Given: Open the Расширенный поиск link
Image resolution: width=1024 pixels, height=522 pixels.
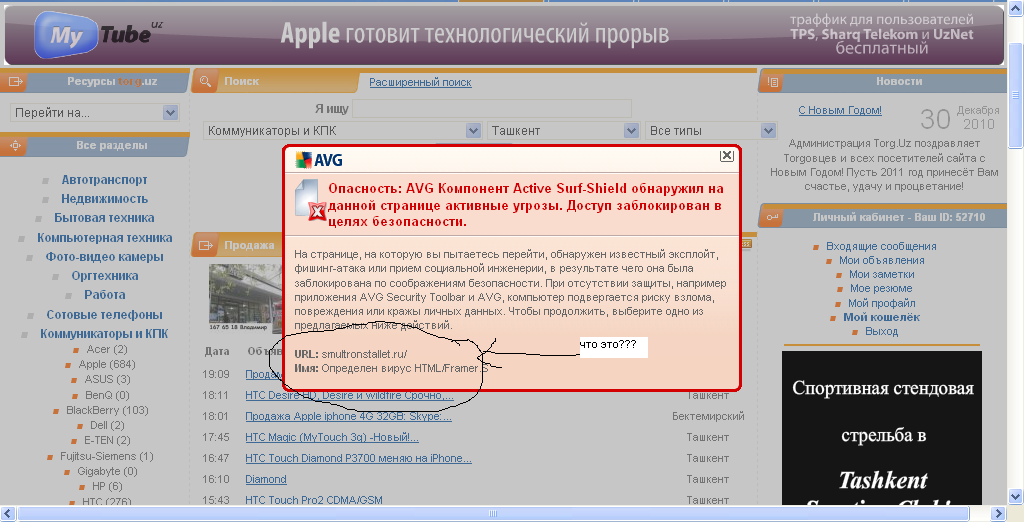Looking at the screenshot, I should pos(420,82).
